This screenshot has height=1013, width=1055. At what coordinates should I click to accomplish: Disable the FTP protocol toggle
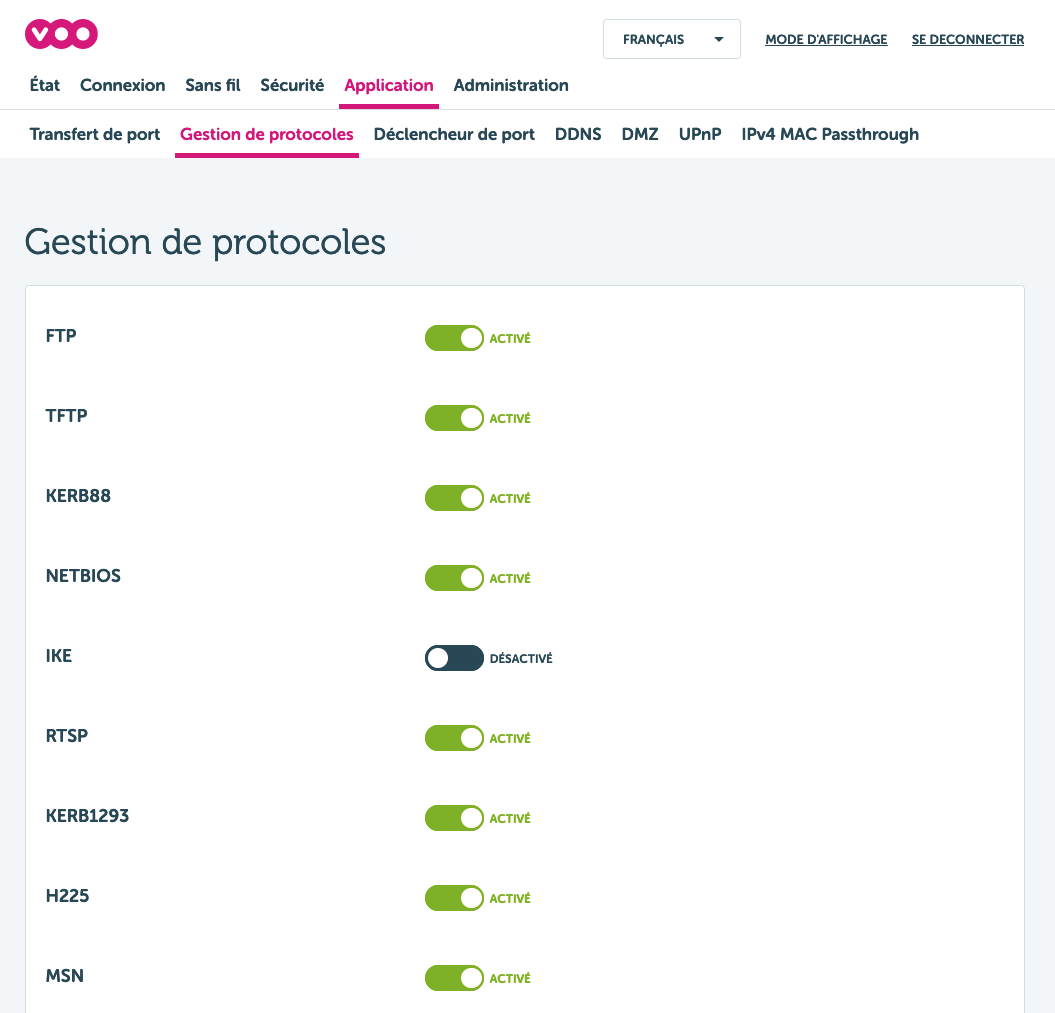tap(454, 338)
